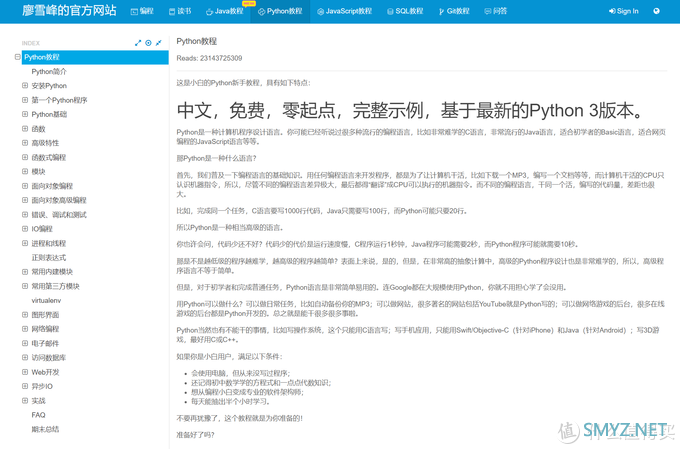This screenshot has width=680, height=449.
Task: Click the paragraph 那Python是一种什么语言?
Action: [216, 158]
